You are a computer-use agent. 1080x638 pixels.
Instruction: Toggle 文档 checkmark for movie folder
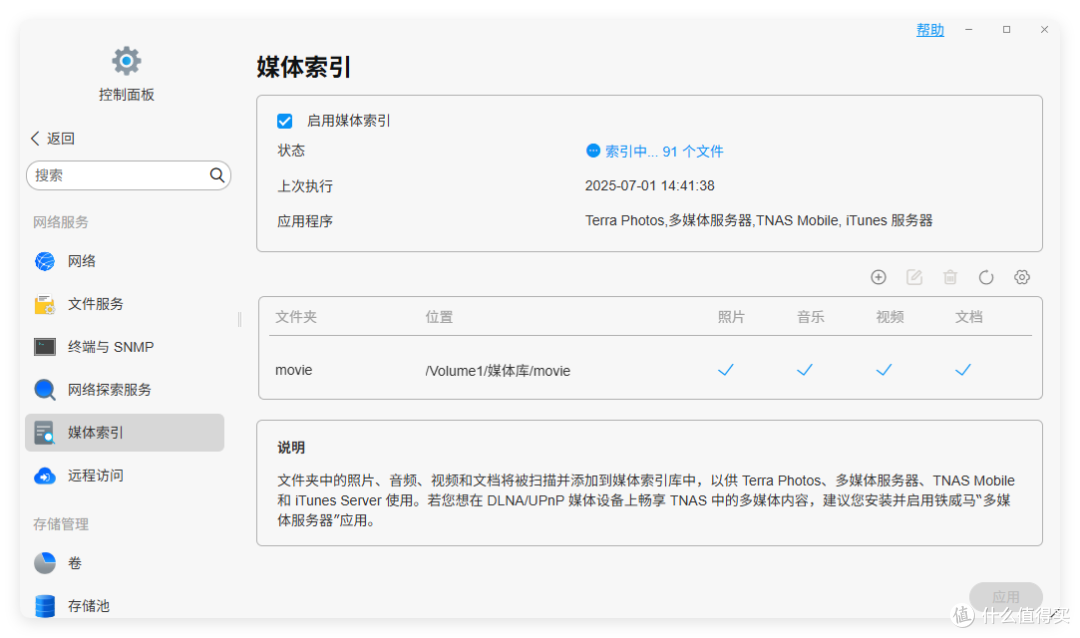pyautogui.click(x=963, y=370)
